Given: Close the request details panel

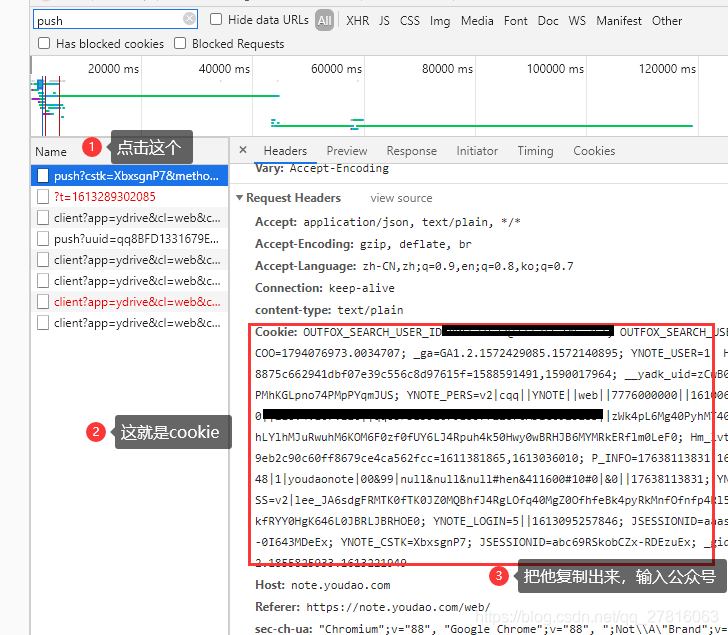Looking at the screenshot, I should (x=243, y=150).
